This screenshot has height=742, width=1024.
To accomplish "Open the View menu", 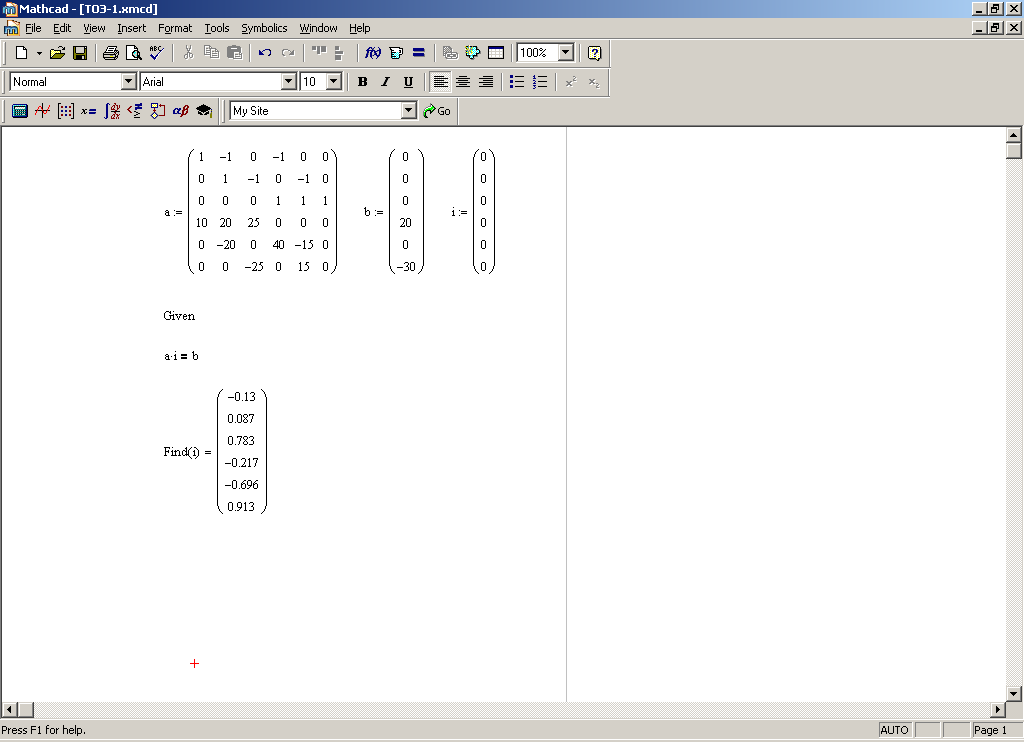I will (94, 28).
